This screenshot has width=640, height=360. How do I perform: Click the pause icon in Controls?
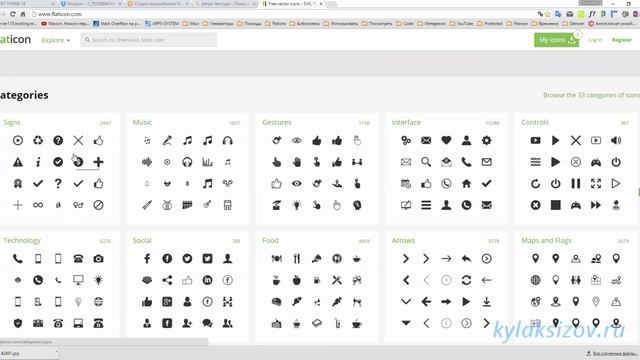click(576, 184)
